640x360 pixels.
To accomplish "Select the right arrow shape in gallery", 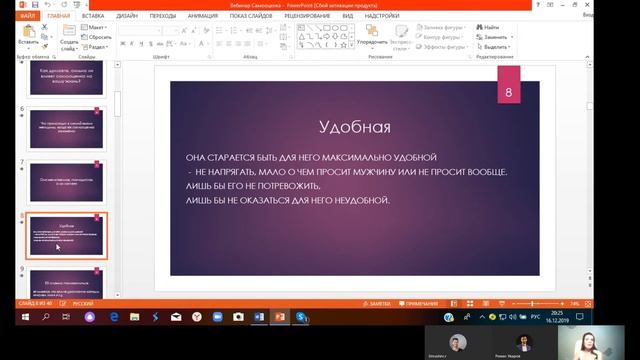I will coord(327,36).
